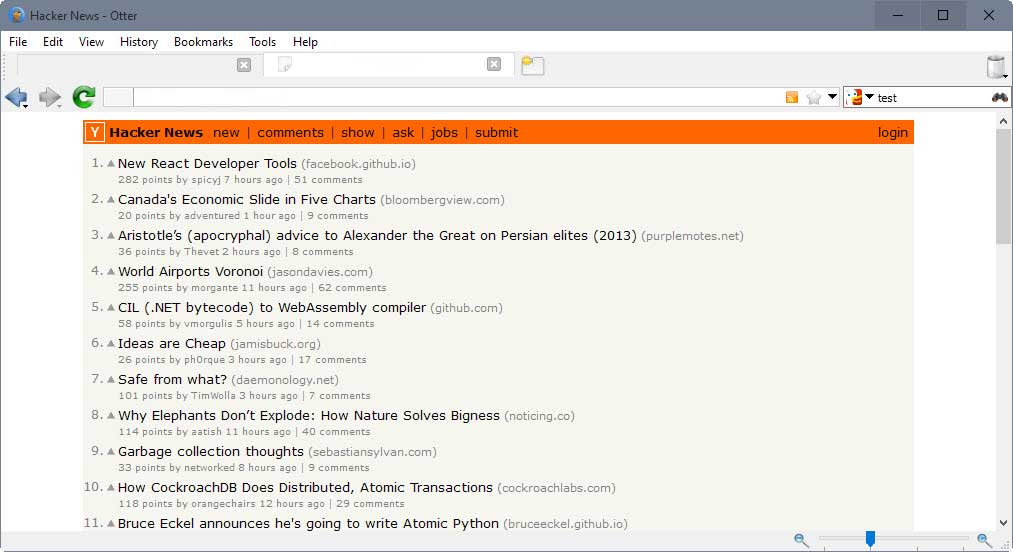
Task: Open '40 comments' on Elephants story
Action: (336, 432)
